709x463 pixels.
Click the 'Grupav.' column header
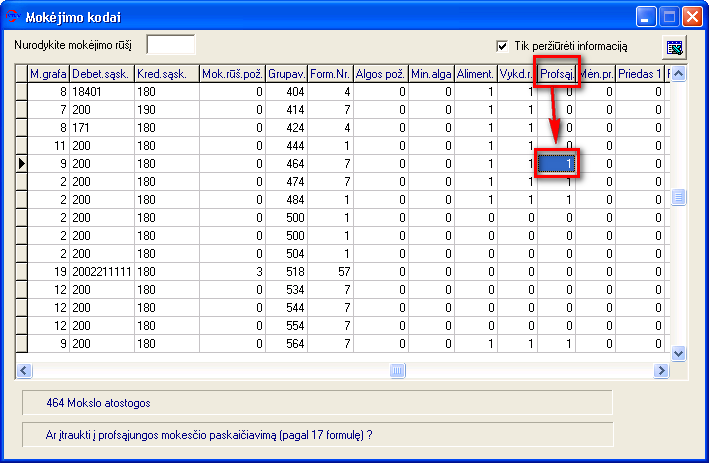coord(287,74)
